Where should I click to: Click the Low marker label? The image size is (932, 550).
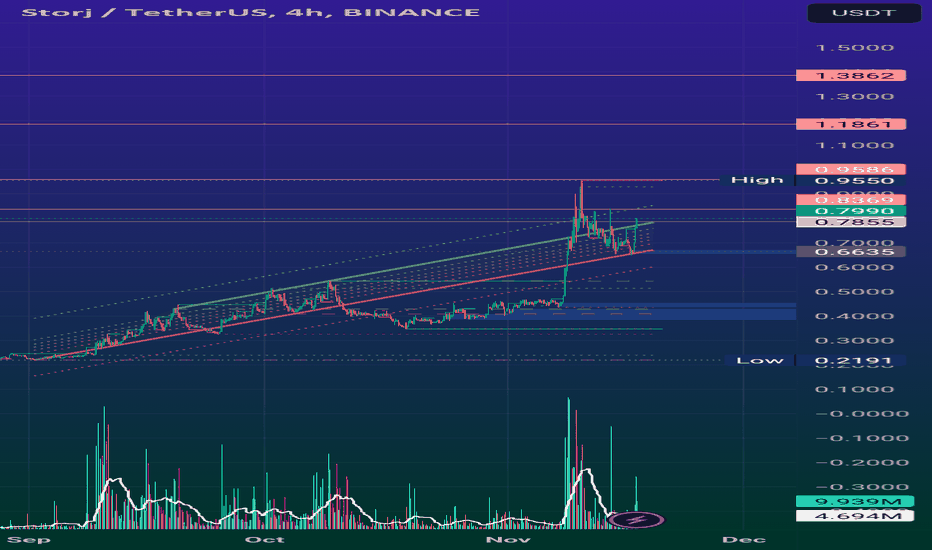759,360
